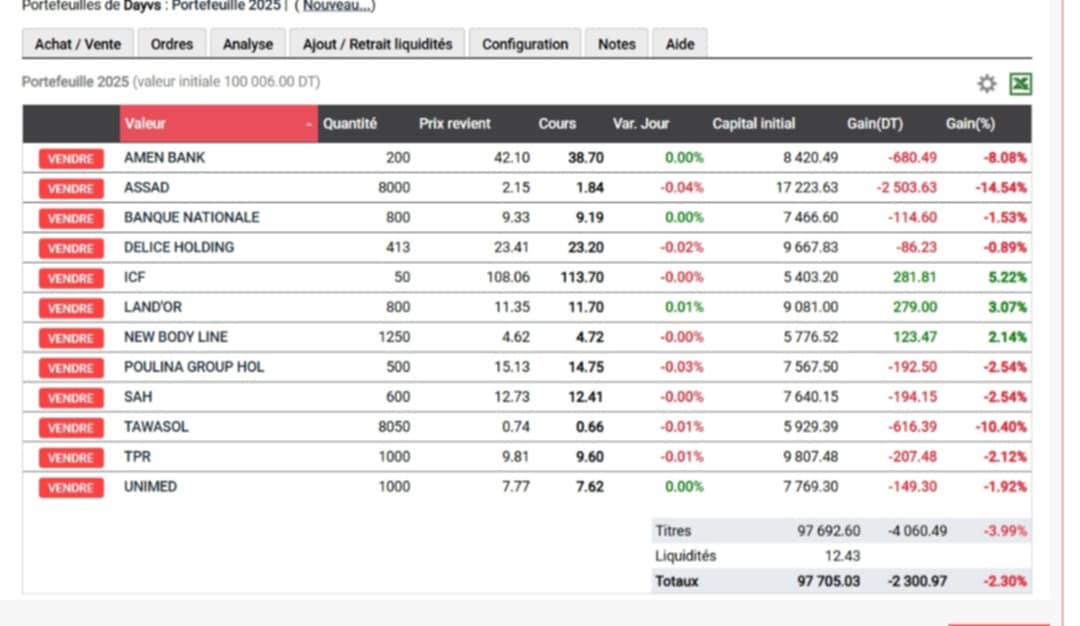Viewport: 1080px width, 626px height.
Task: Sell TAWASOL with its VENDRE button
Action: pos(71,428)
